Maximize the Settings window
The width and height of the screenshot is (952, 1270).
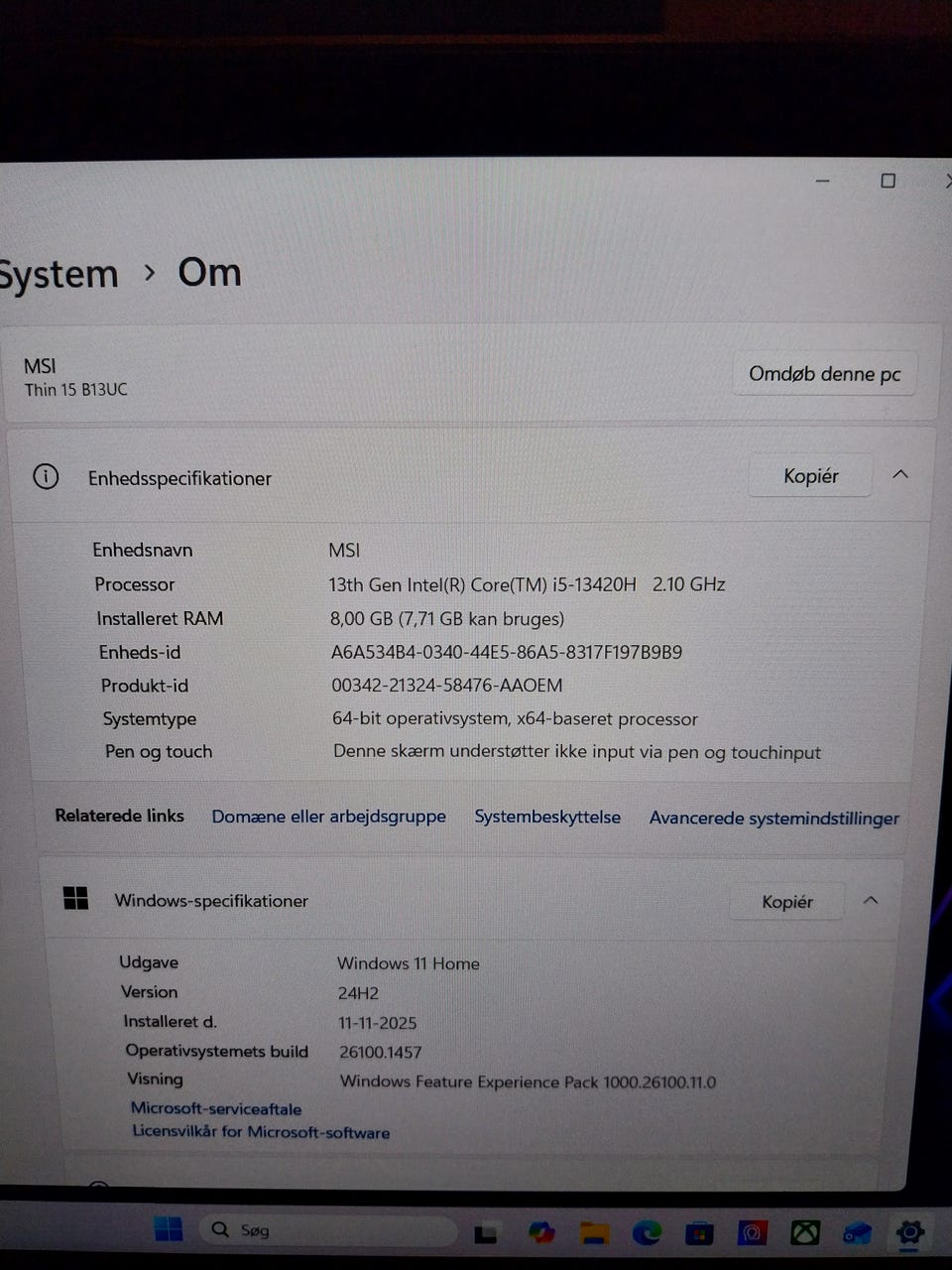tap(888, 181)
